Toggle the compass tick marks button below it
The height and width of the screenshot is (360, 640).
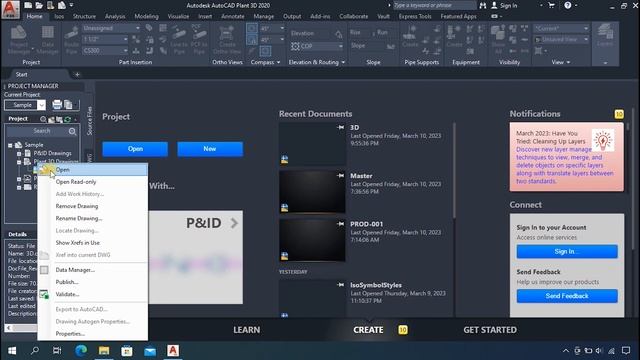click(x=252, y=40)
